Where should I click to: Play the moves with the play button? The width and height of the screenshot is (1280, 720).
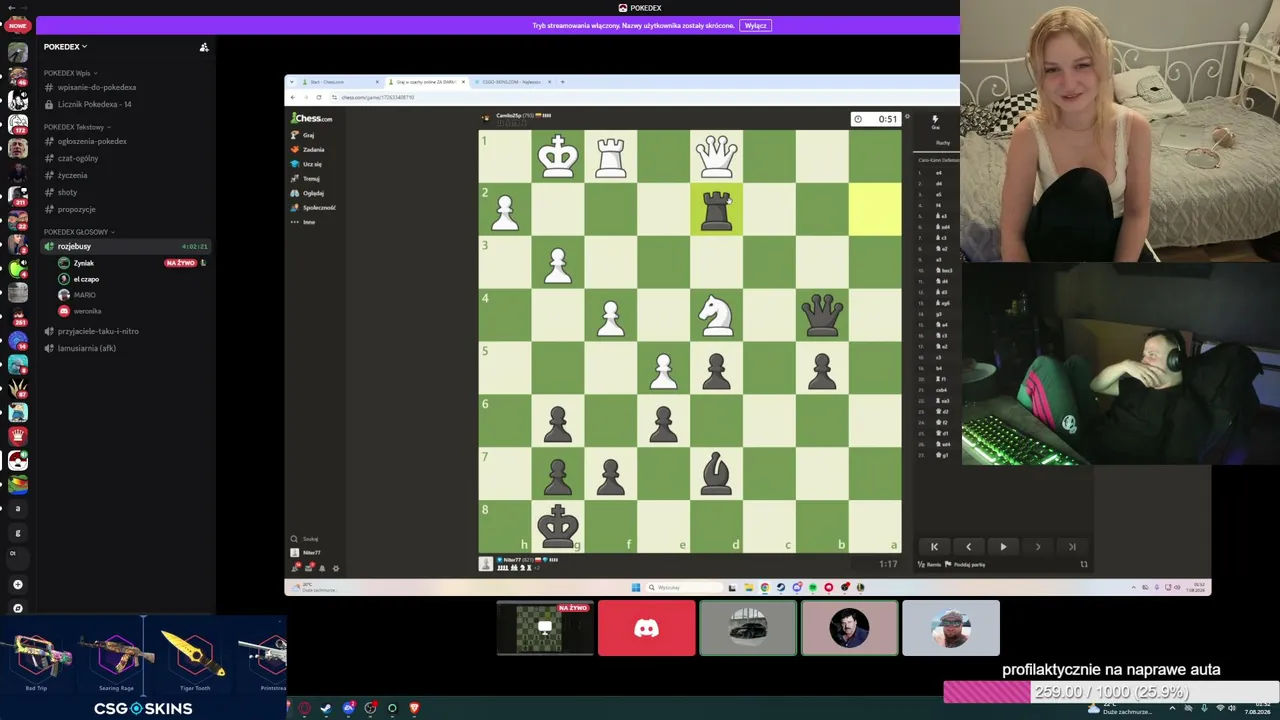[1003, 547]
